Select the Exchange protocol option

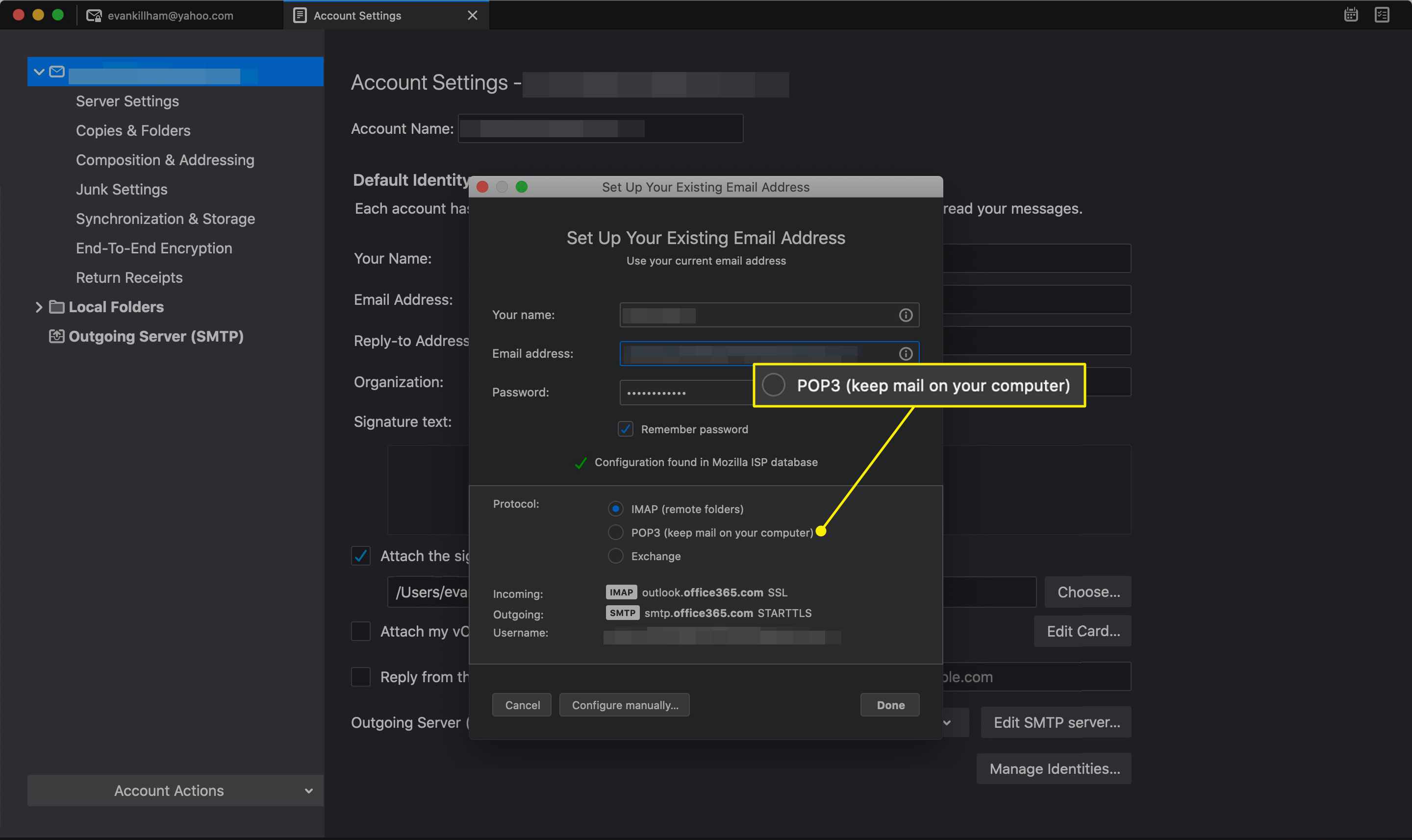click(x=615, y=556)
